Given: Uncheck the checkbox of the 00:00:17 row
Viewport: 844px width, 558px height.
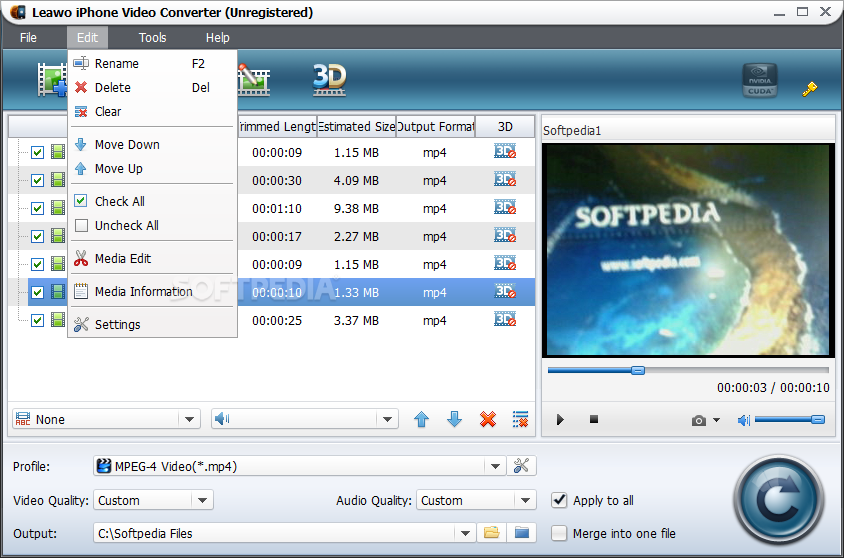Looking at the screenshot, I should (37, 236).
